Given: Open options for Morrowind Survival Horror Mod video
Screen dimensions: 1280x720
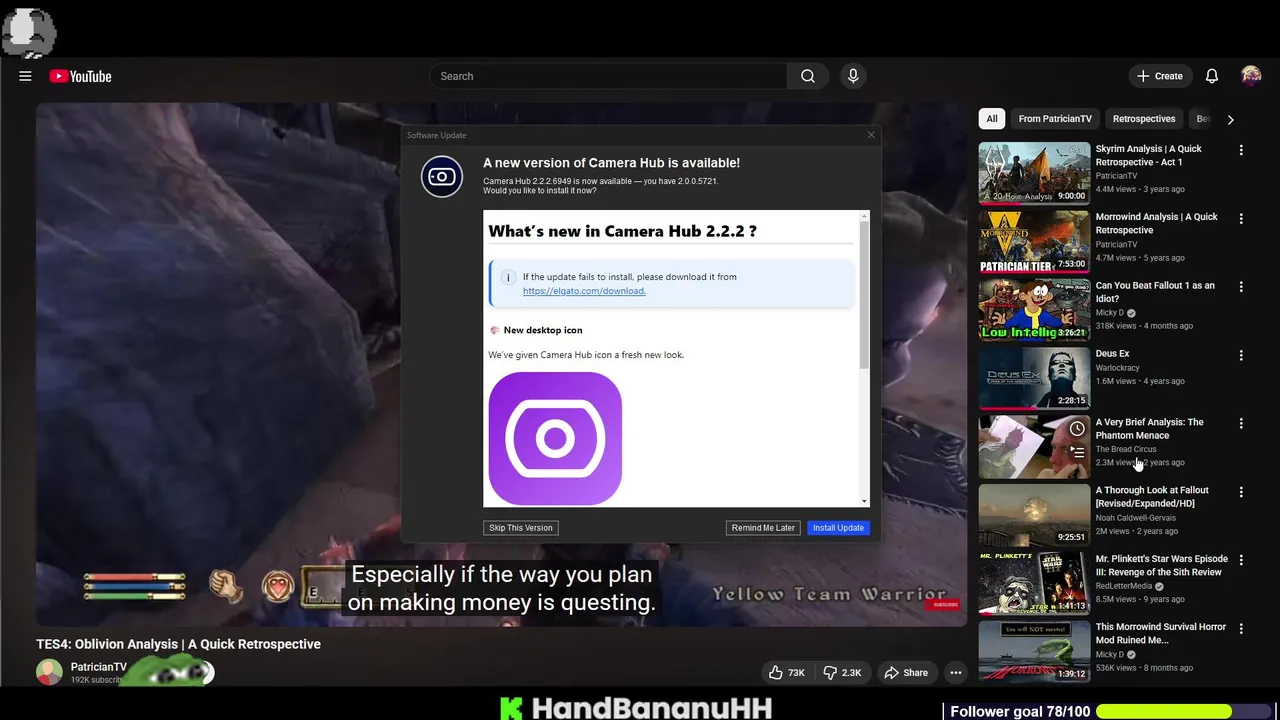Looking at the screenshot, I should (1241, 629).
